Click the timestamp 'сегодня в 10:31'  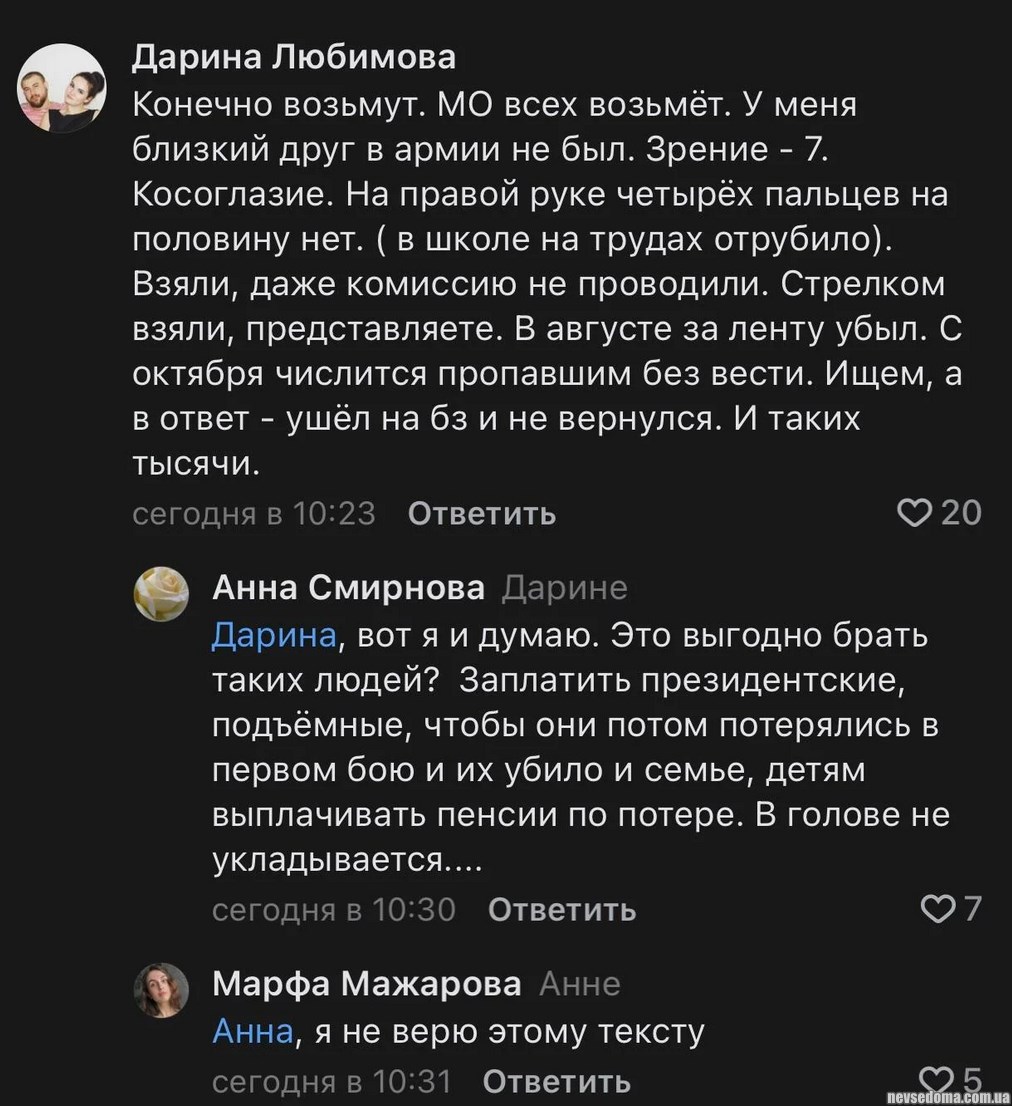click(x=332, y=1082)
